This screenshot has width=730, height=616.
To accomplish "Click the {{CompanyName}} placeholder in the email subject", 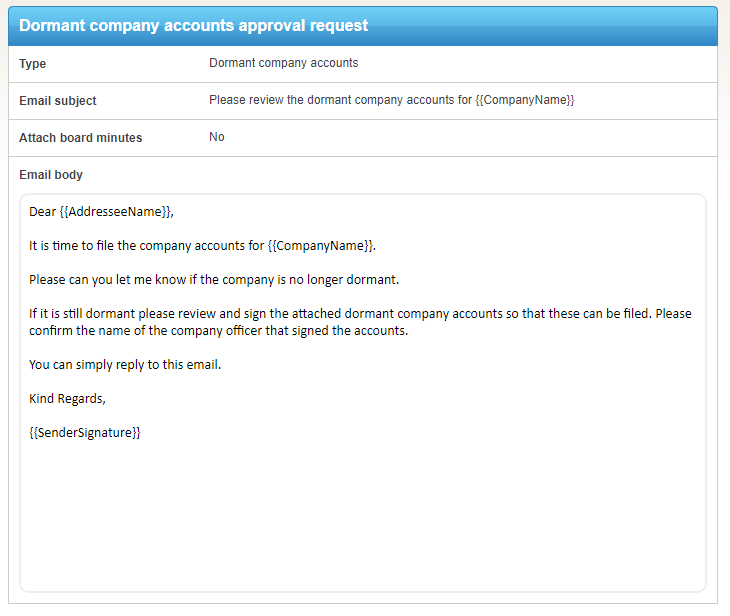I will [x=525, y=100].
